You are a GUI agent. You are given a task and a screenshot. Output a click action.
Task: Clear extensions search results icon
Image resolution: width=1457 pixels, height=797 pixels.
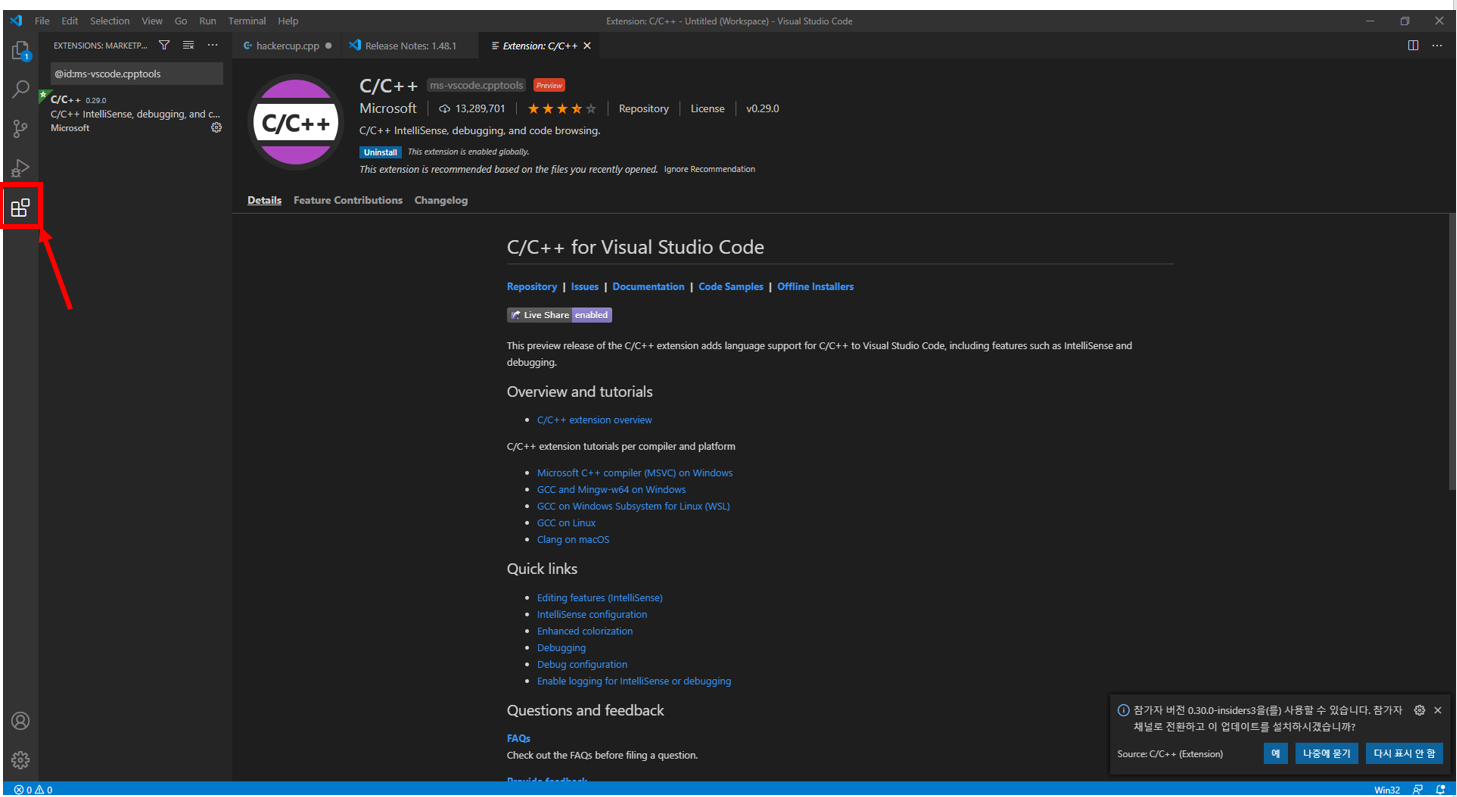(188, 45)
